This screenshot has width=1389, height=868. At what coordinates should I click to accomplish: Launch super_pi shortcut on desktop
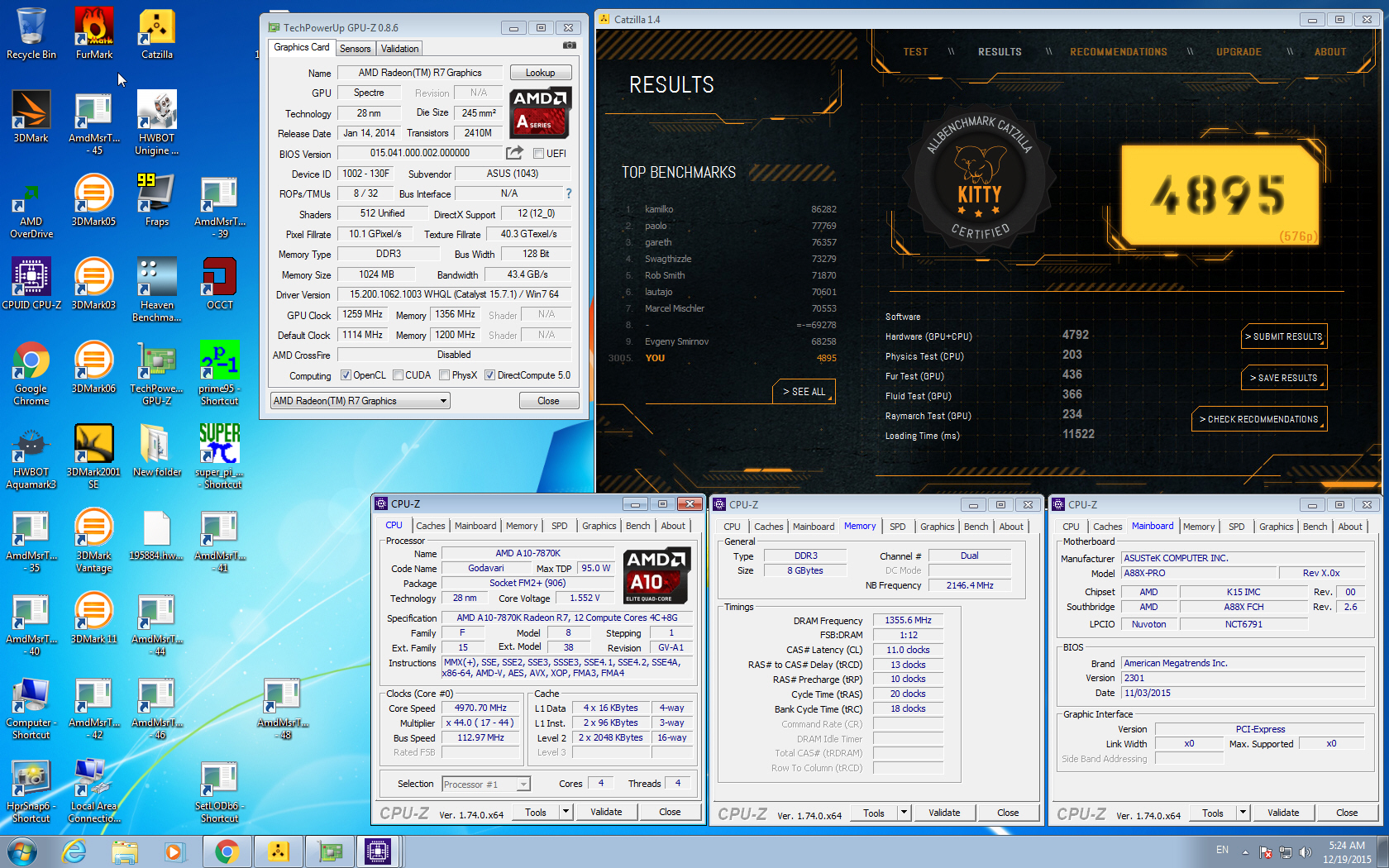click(220, 456)
